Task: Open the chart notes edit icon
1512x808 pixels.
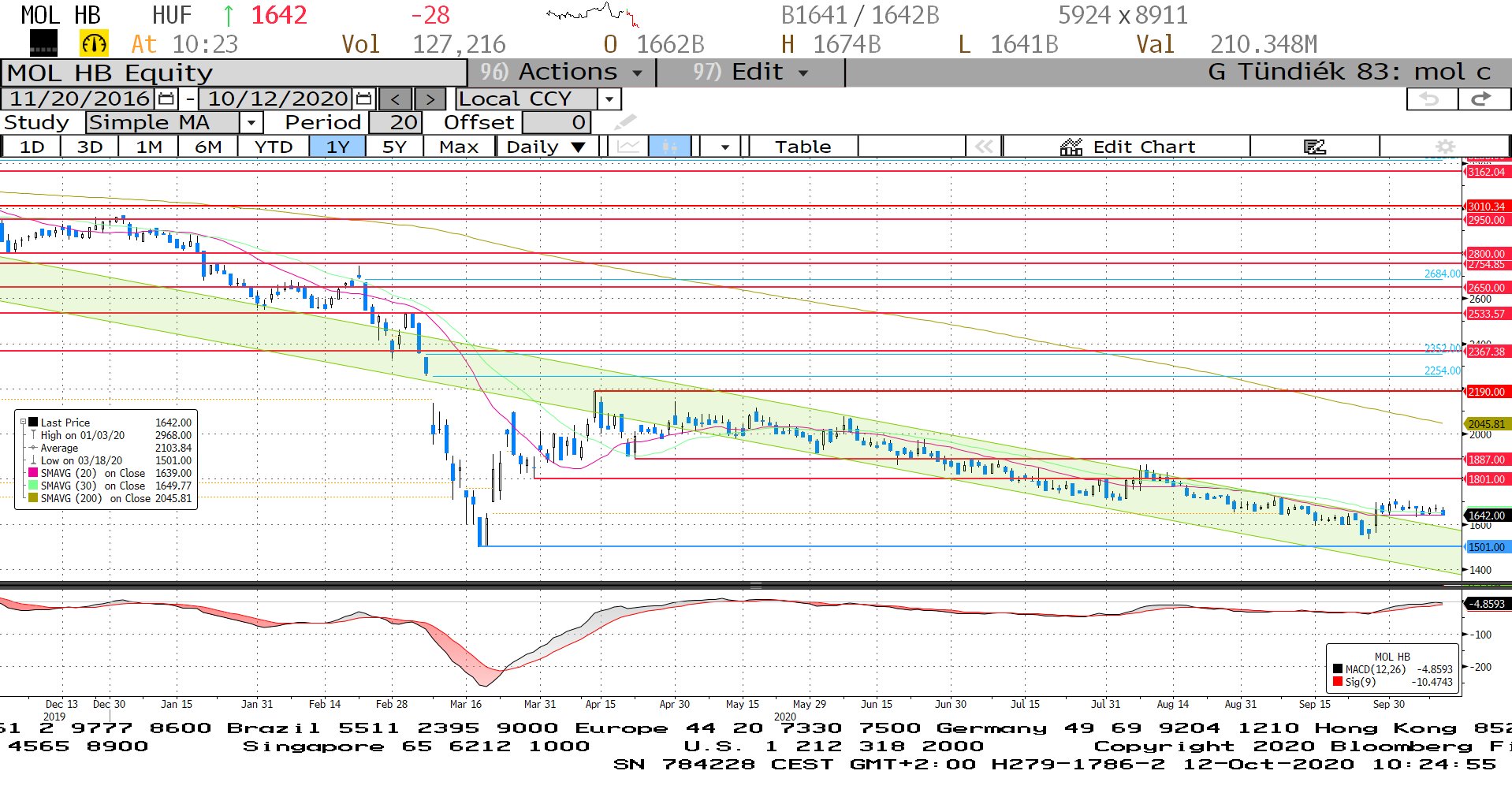Action: point(1314,147)
